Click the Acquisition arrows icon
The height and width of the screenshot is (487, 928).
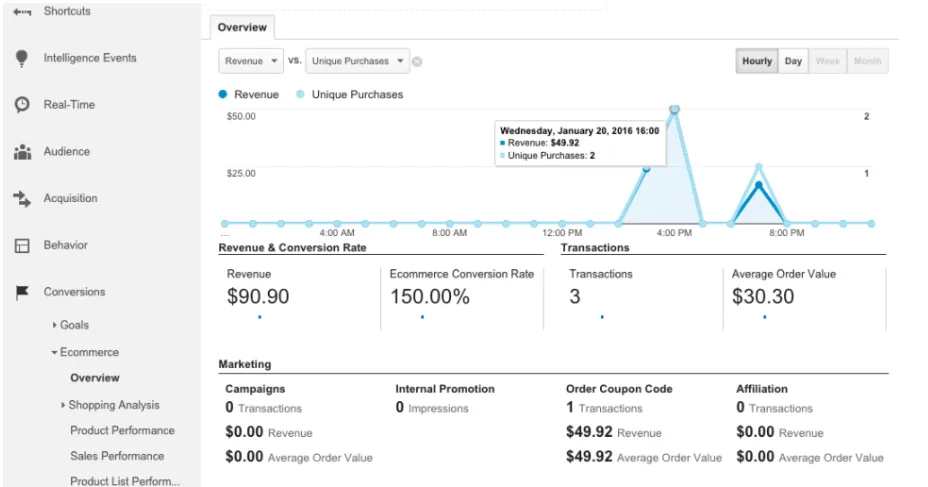pos(22,199)
